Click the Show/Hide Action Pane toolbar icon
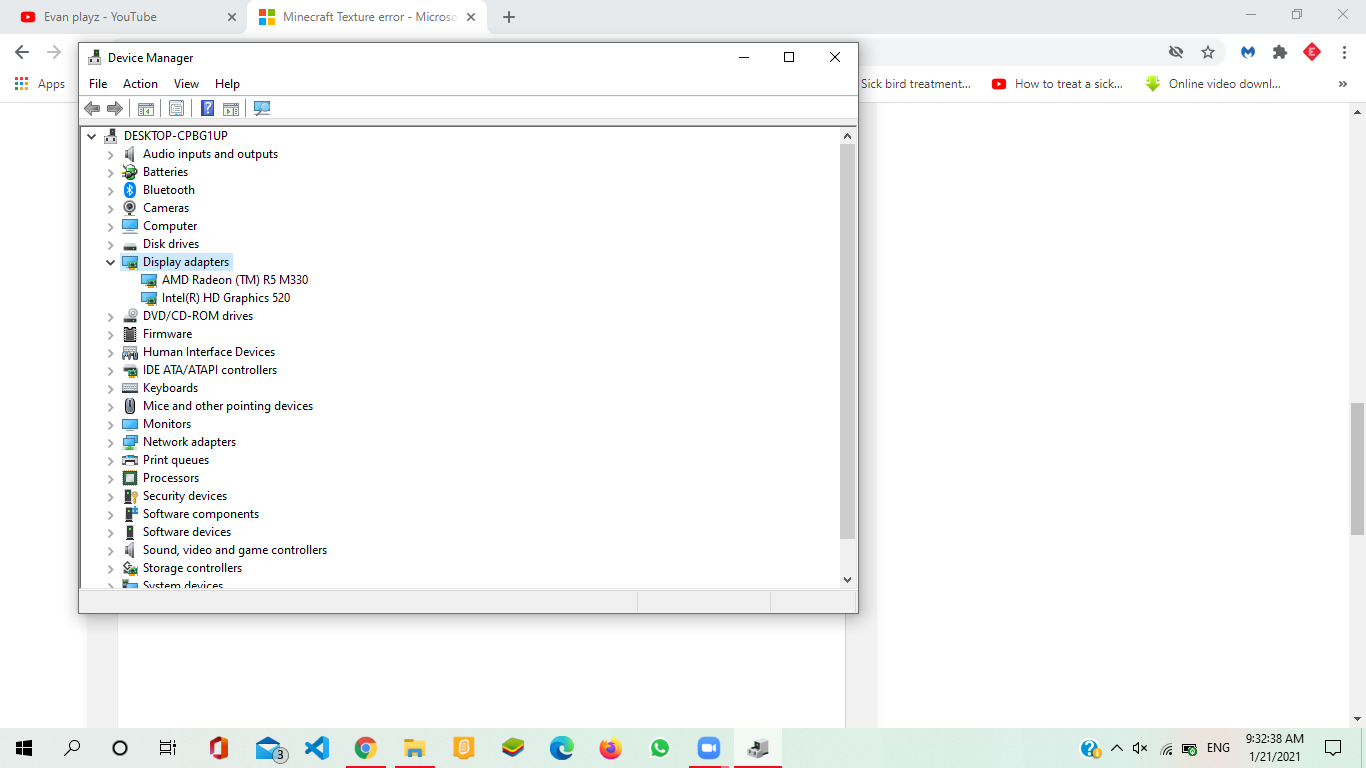1366x768 pixels. tap(231, 108)
